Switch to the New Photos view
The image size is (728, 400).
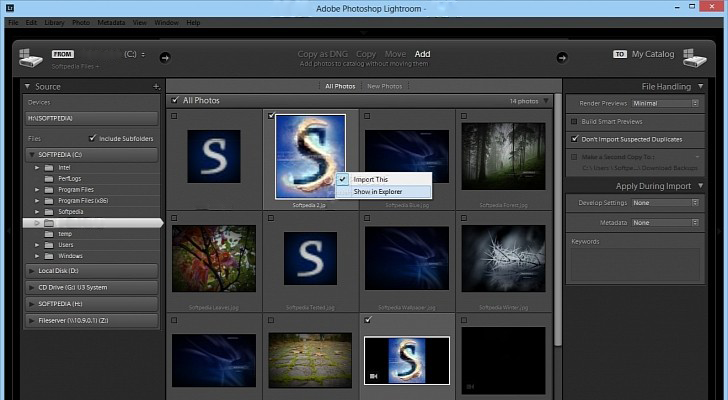click(x=384, y=86)
